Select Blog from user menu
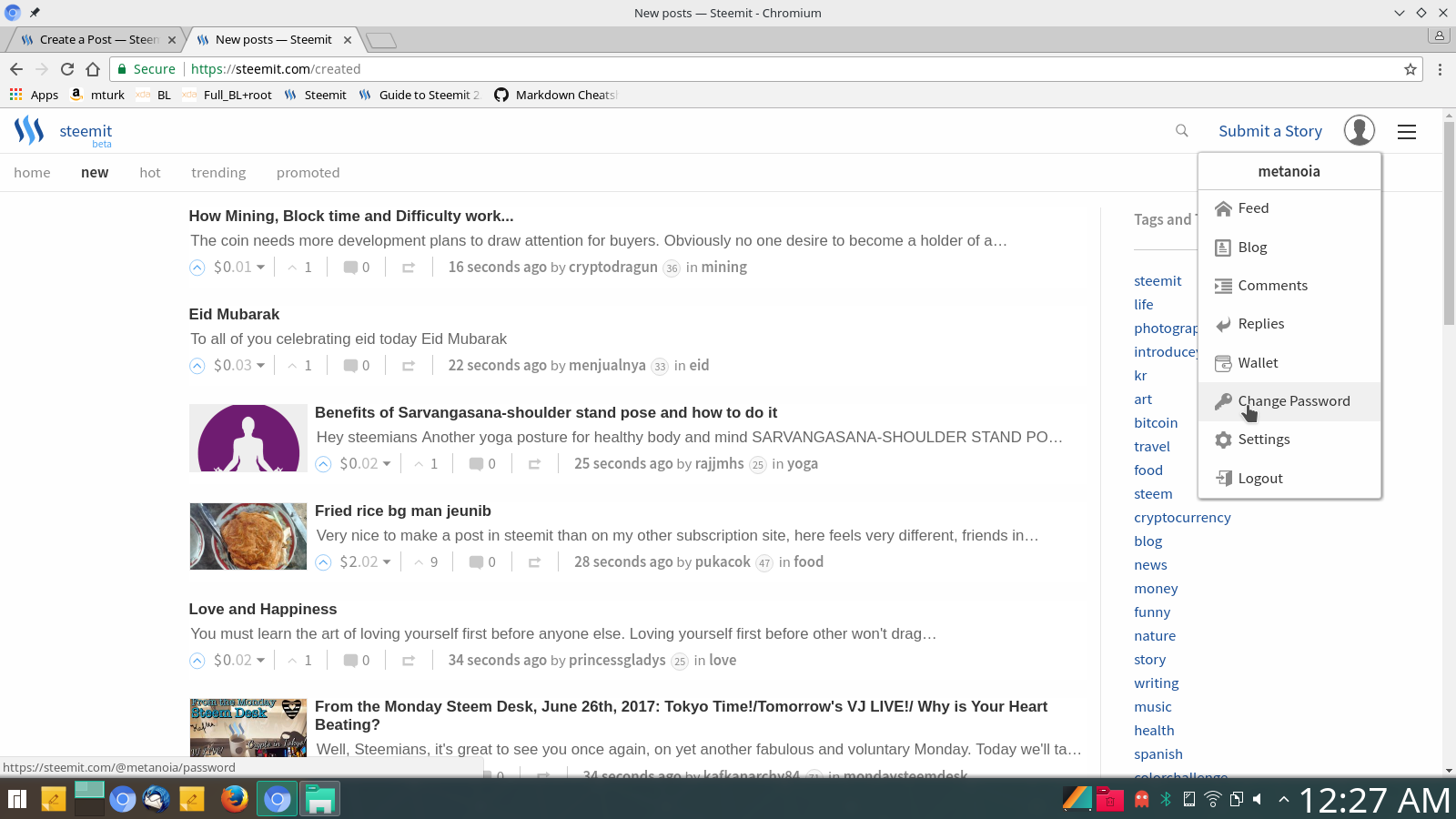1456x819 pixels. click(x=1289, y=248)
